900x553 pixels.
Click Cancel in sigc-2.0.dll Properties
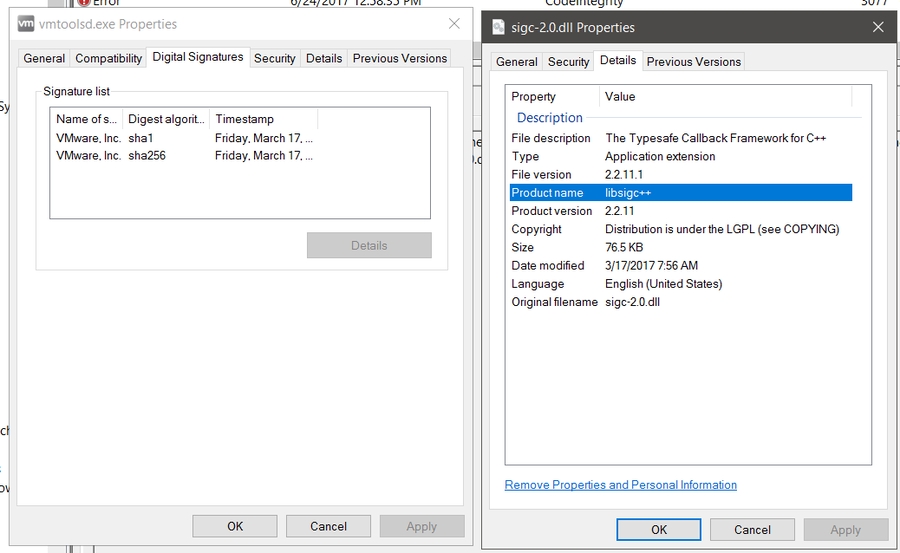coord(752,530)
